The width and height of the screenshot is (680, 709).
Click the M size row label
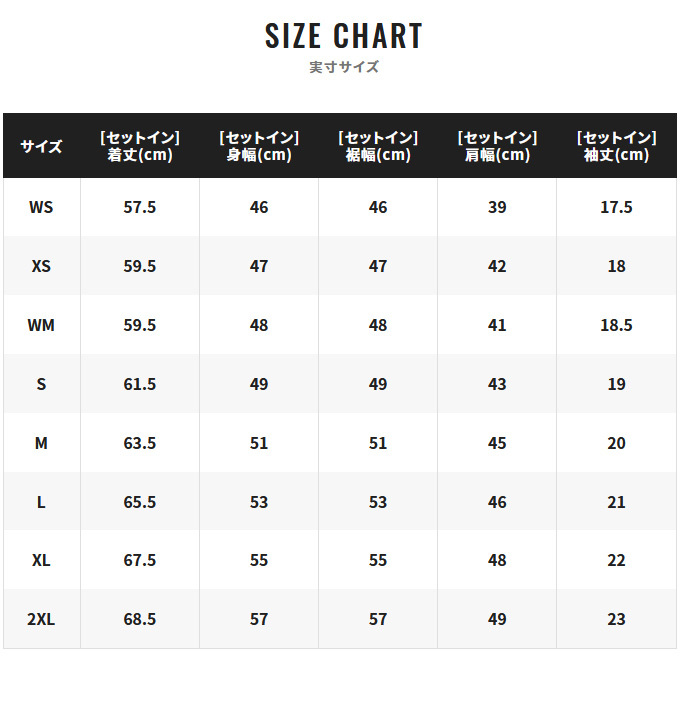pyautogui.click(x=41, y=443)
